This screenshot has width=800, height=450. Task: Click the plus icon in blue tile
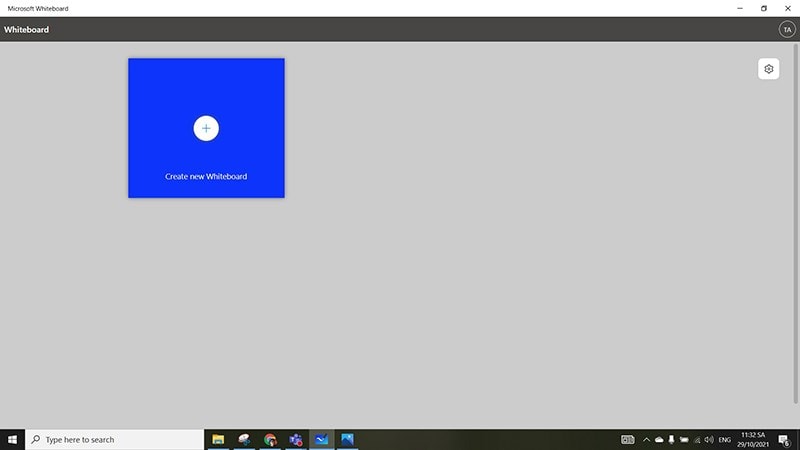206,128
